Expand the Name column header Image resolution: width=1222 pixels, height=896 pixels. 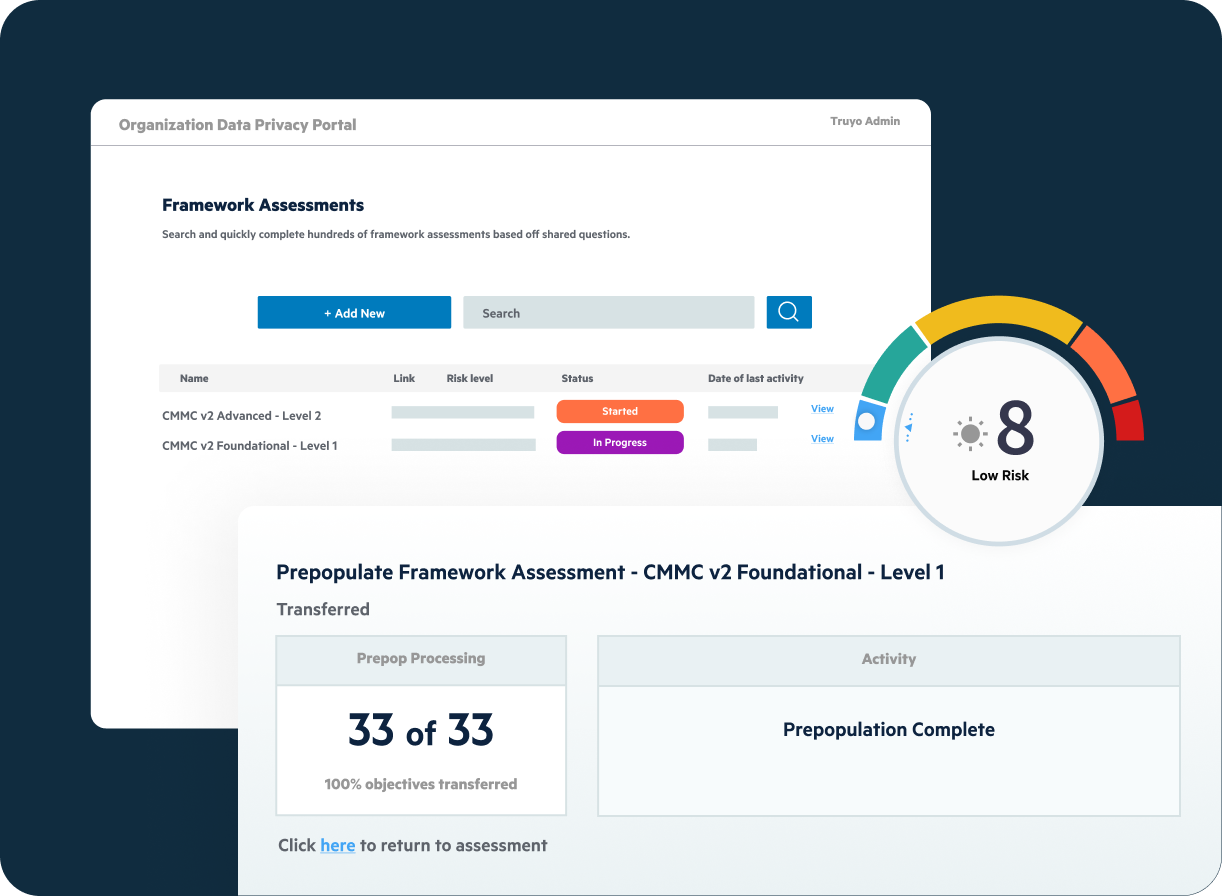[194, 378]
